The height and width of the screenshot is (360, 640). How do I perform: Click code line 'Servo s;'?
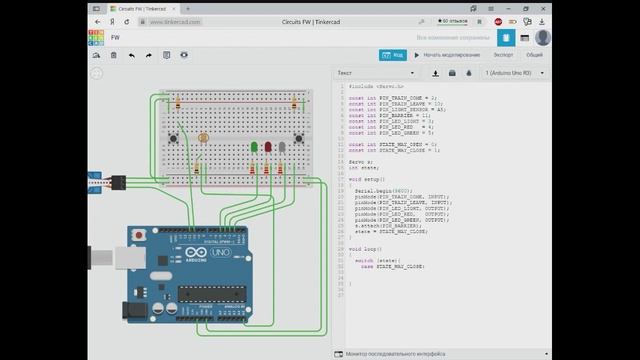361,162
